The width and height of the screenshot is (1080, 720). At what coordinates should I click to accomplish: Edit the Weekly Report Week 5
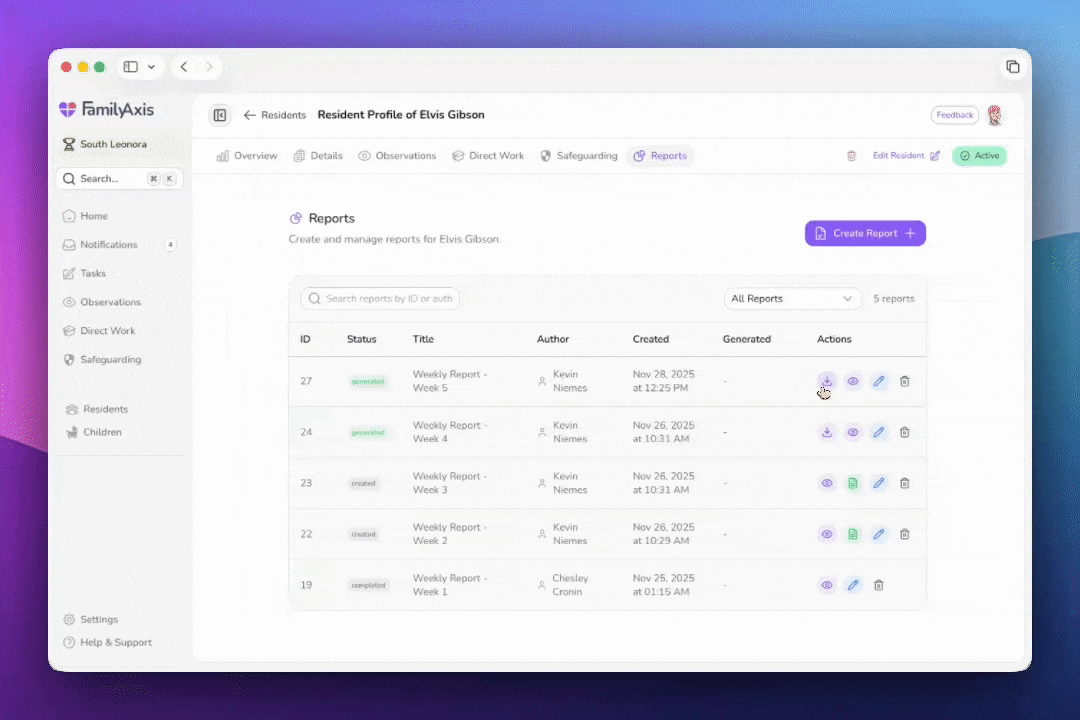click(x=879, y=381)
